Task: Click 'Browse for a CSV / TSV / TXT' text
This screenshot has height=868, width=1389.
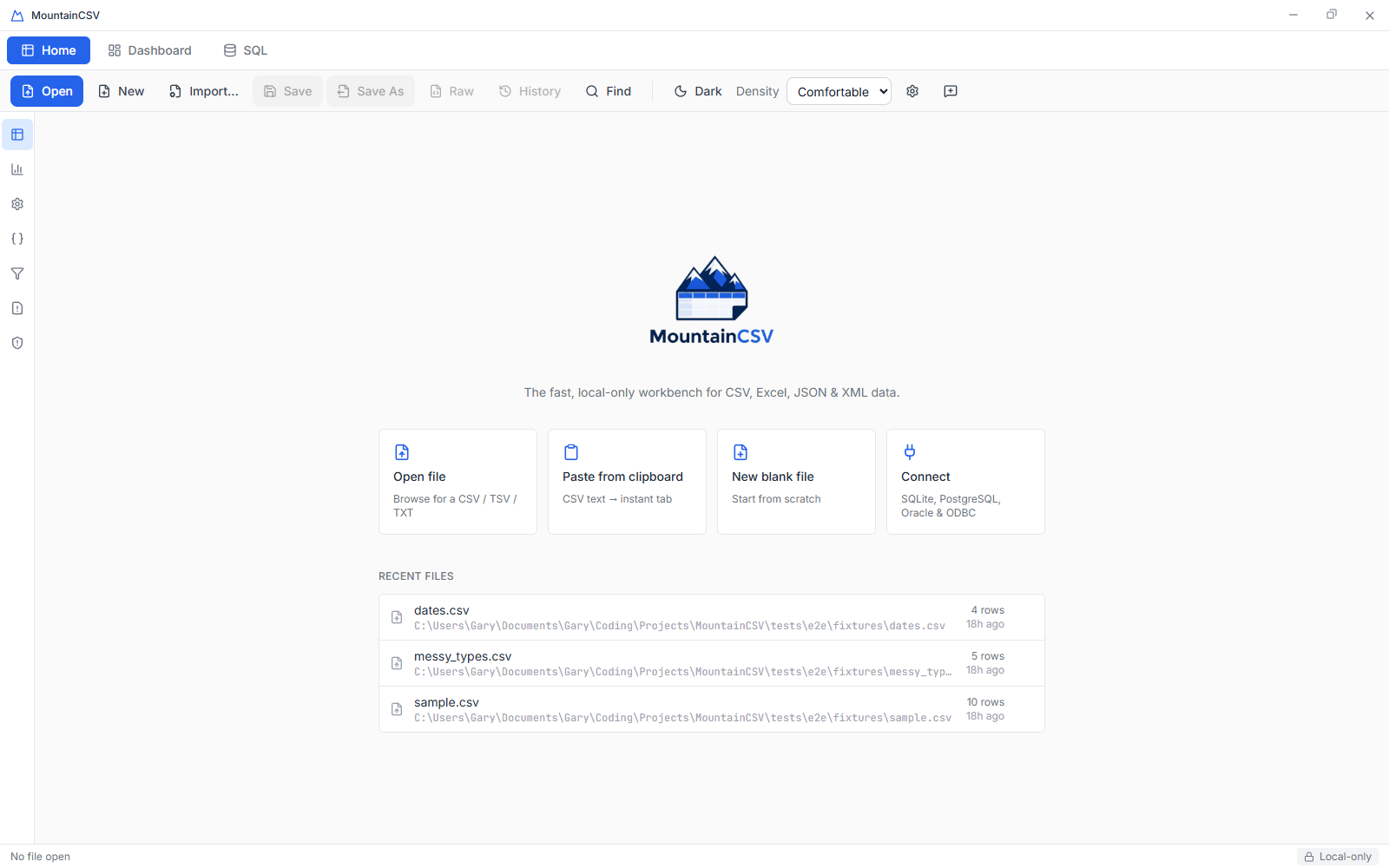Action: [x=455, y=506]
